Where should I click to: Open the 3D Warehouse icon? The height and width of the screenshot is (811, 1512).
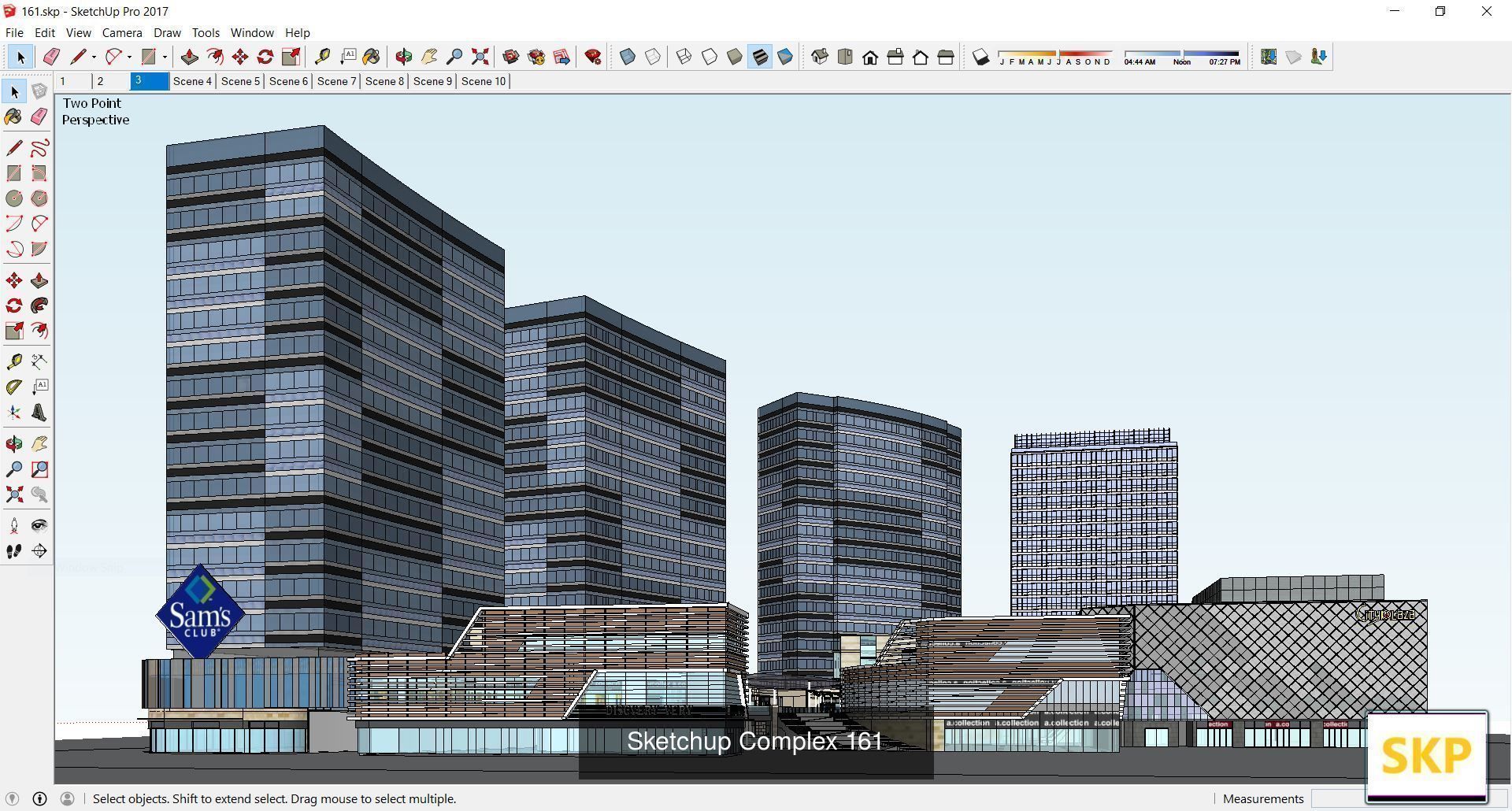[511, 57]
